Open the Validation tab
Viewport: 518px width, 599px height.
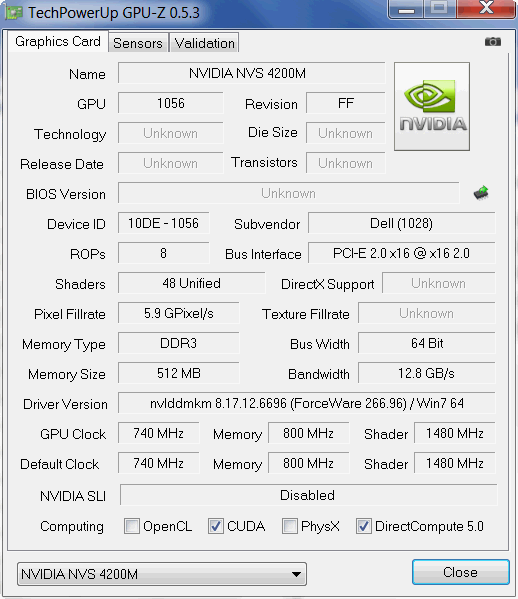point(204,43)
